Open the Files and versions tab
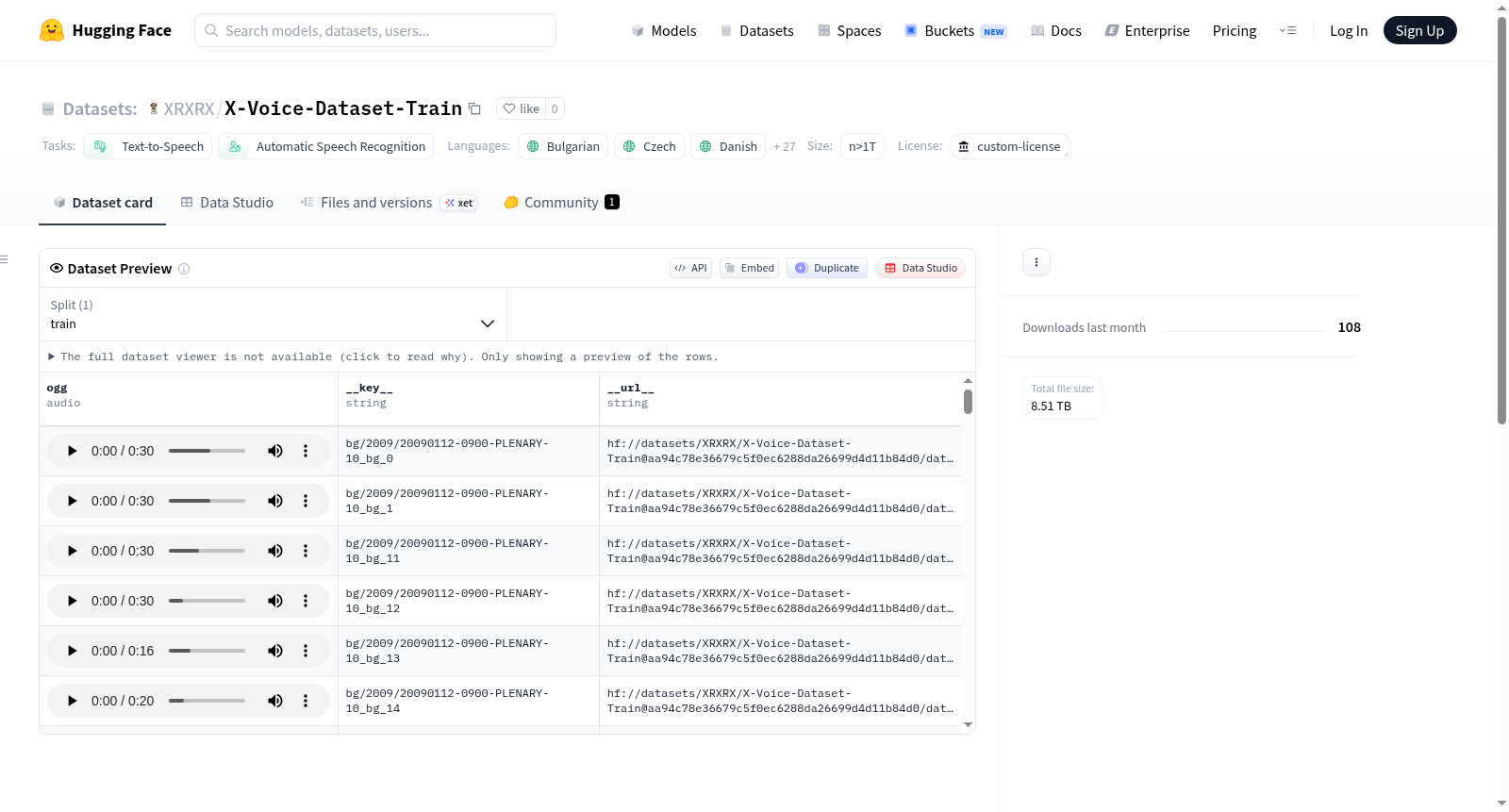This screenshot has height=812, width=1509. pyautogui.click(x=389, y=203)
